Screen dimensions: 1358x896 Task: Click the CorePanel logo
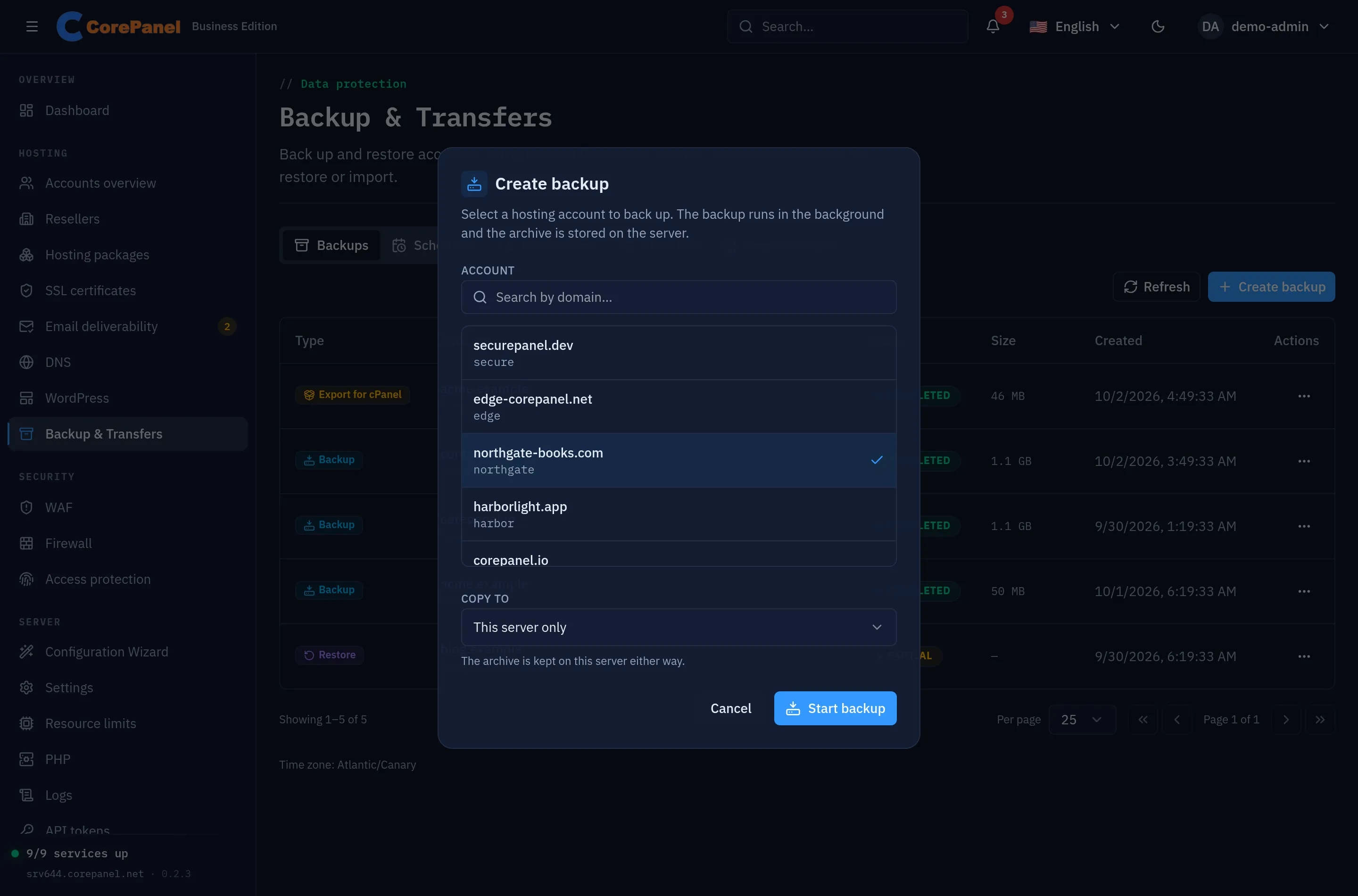[118, 26]
